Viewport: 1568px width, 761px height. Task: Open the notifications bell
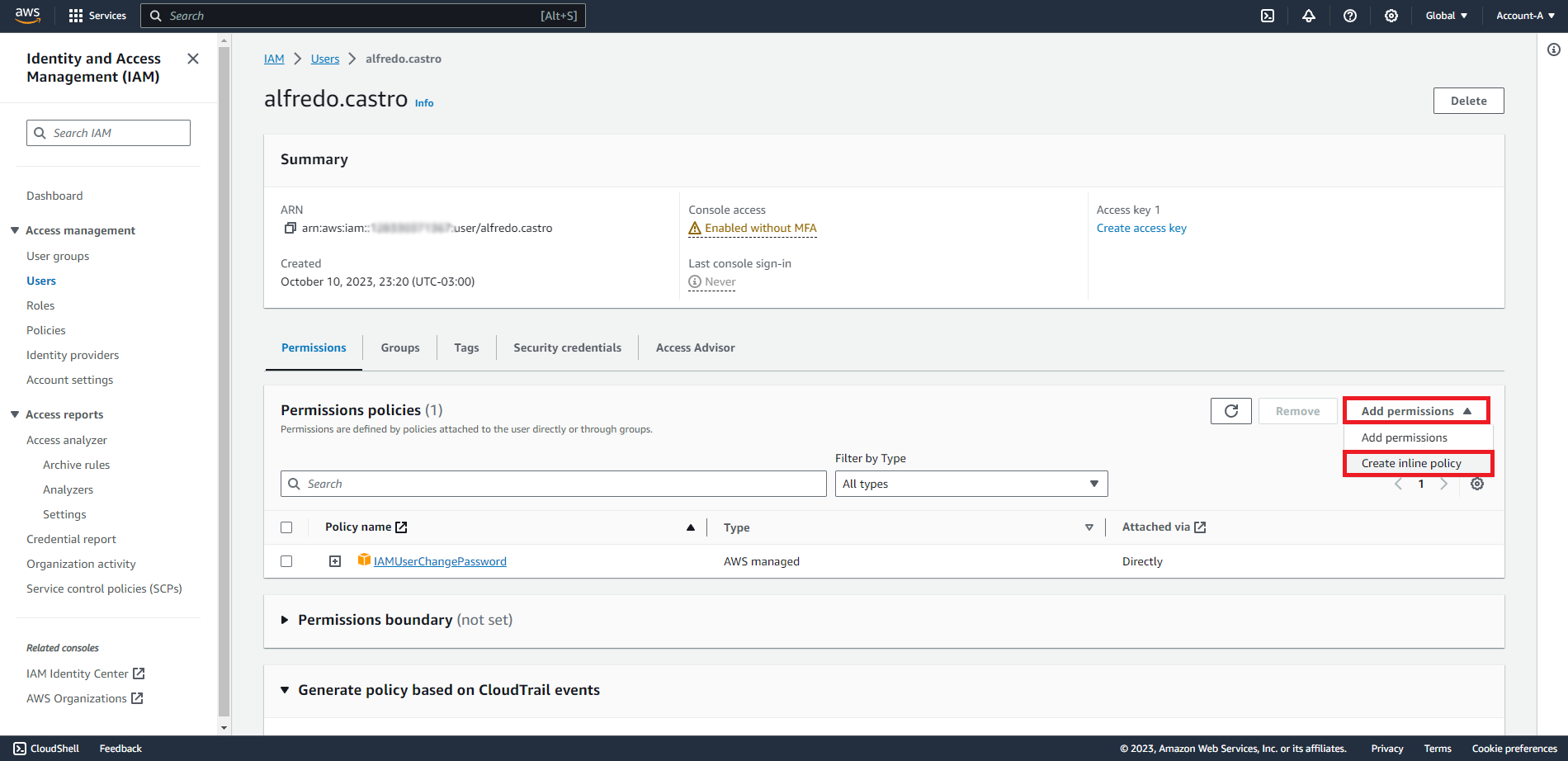(1309, 16)
